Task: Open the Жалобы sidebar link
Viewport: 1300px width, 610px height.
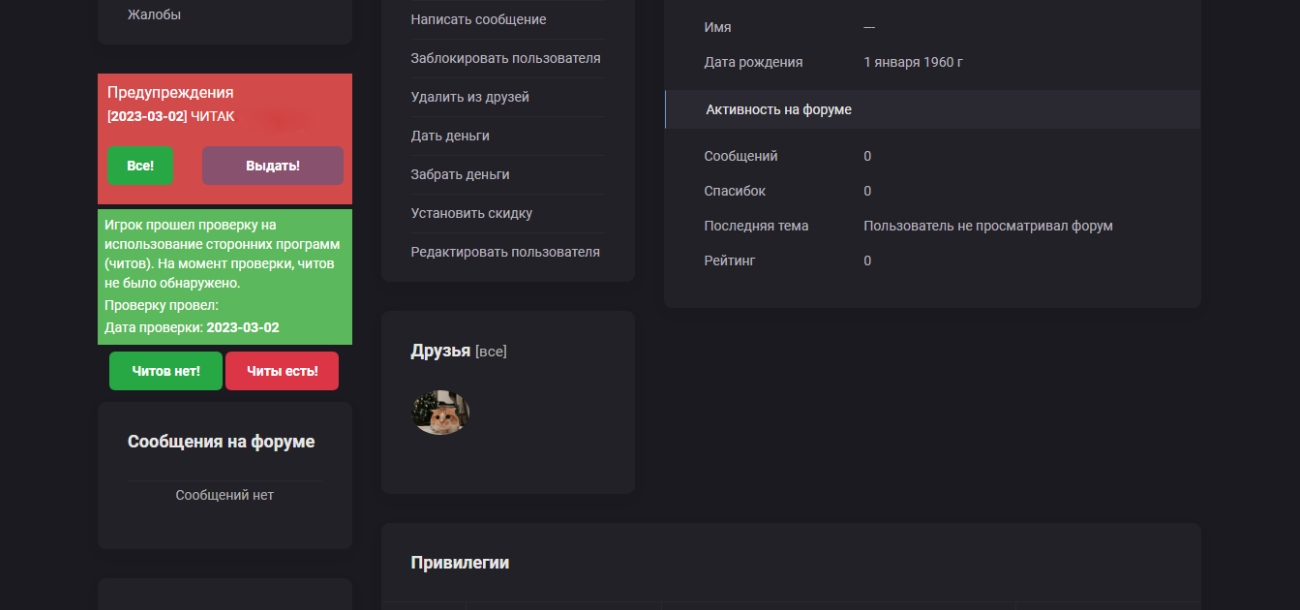Action: click(x=154, y=15)
